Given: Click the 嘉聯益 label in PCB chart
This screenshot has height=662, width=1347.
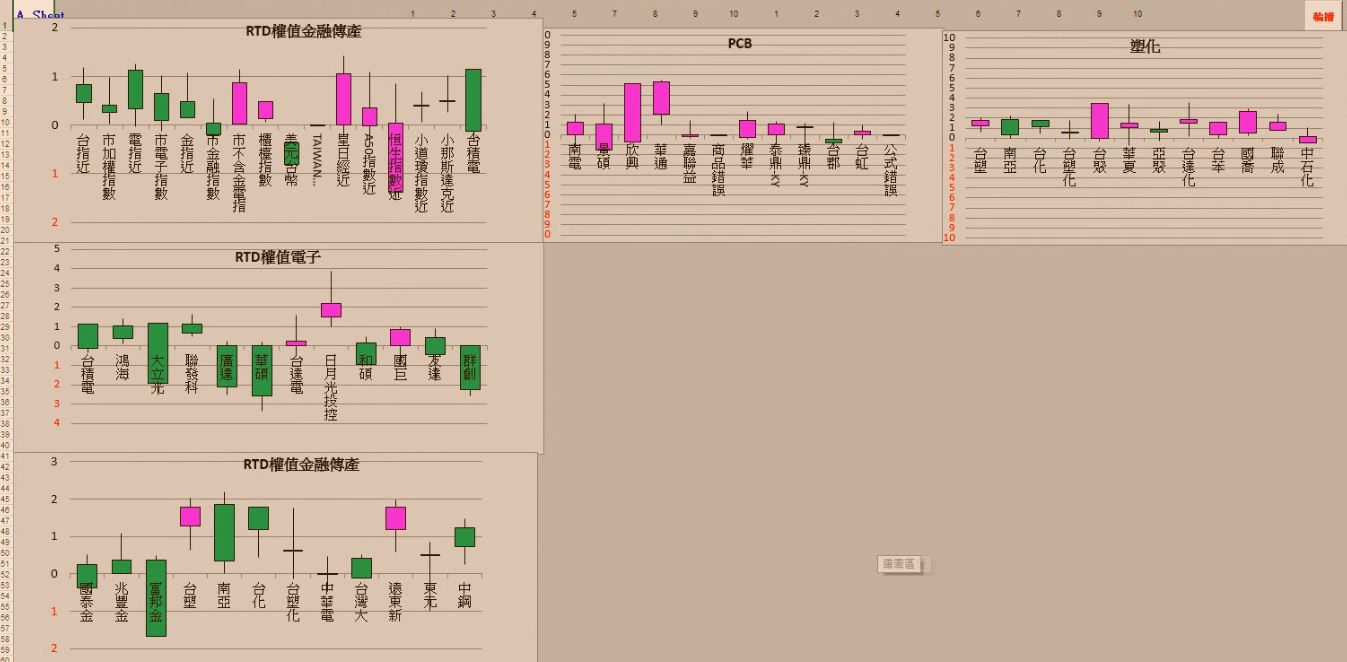Looking at the screenshot, I should (x=690, y=163).
